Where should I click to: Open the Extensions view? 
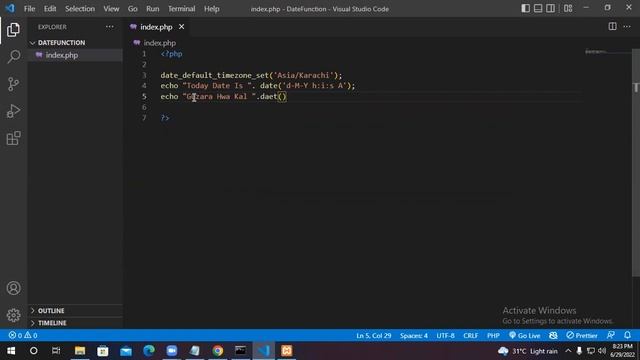click(x=13, y=138)
